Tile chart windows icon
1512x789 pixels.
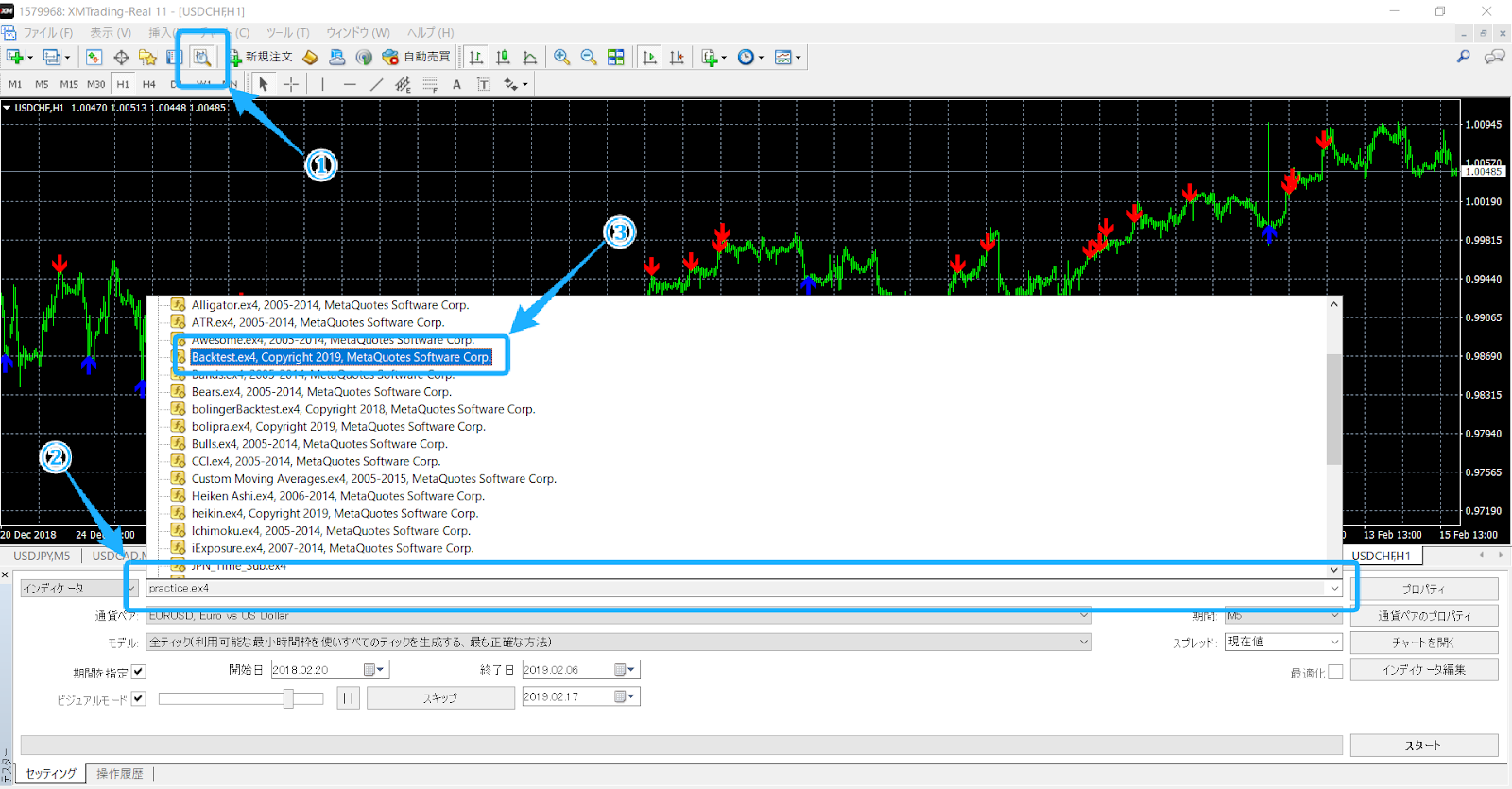[x=616, y=58]
